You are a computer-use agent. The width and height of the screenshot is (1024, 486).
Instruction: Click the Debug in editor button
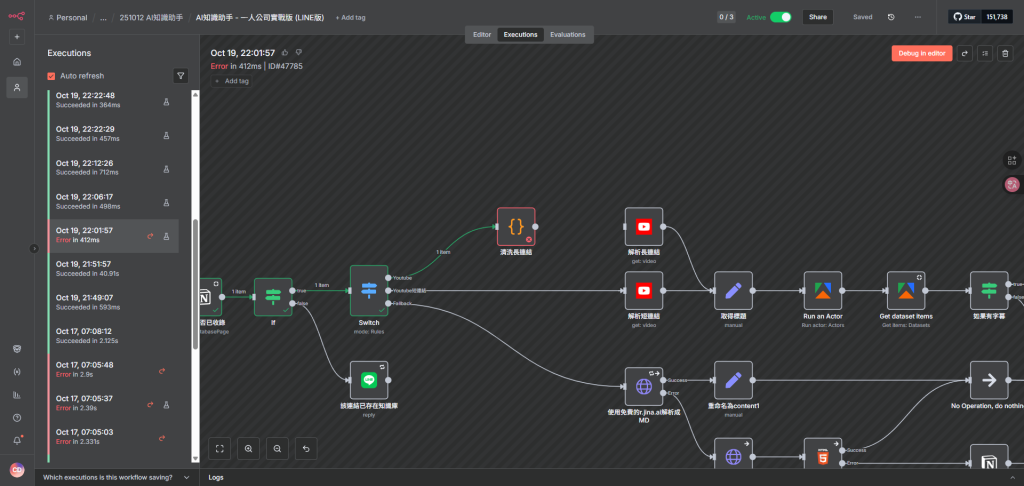(921, 53)
